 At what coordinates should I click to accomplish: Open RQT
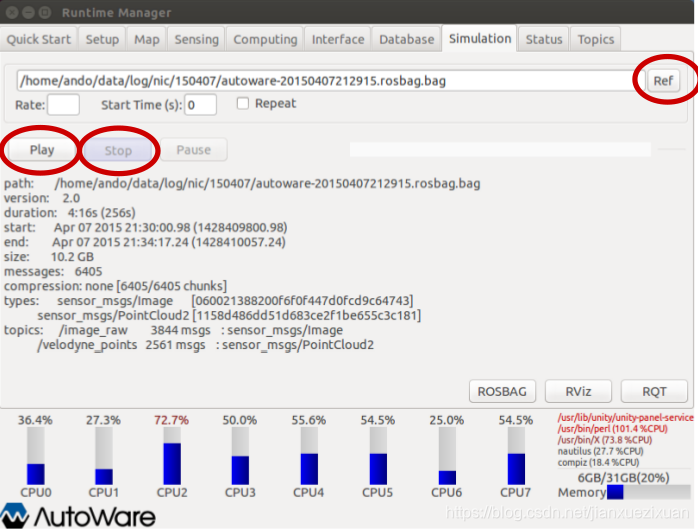click(x=654, y=392)
